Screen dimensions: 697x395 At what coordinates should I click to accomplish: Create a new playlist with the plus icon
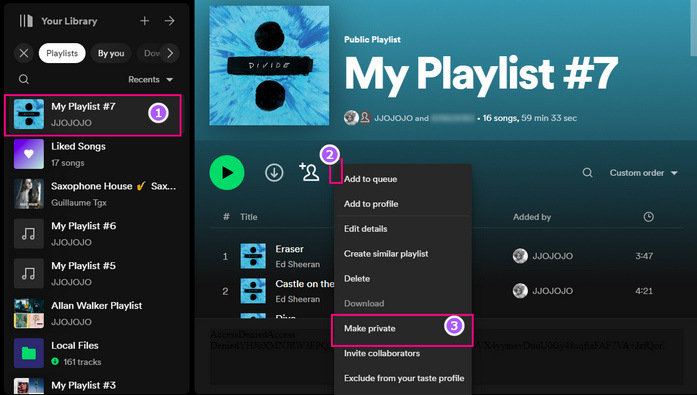point(144,21)
